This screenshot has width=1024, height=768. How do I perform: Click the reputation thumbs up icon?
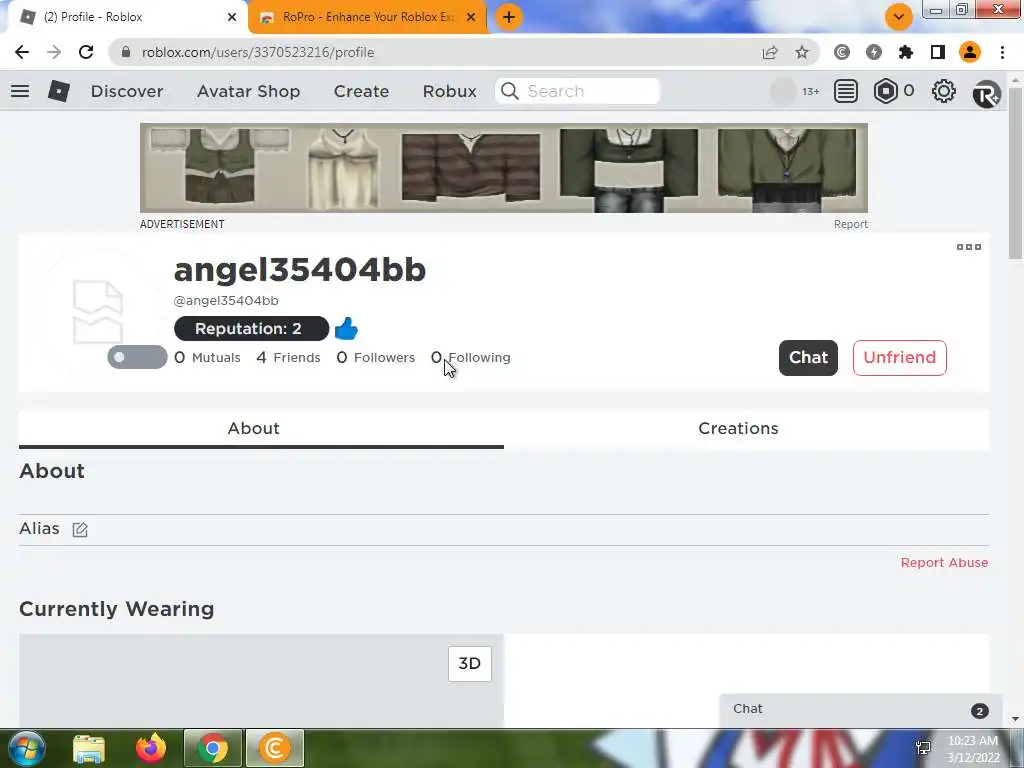pos(346,328)
